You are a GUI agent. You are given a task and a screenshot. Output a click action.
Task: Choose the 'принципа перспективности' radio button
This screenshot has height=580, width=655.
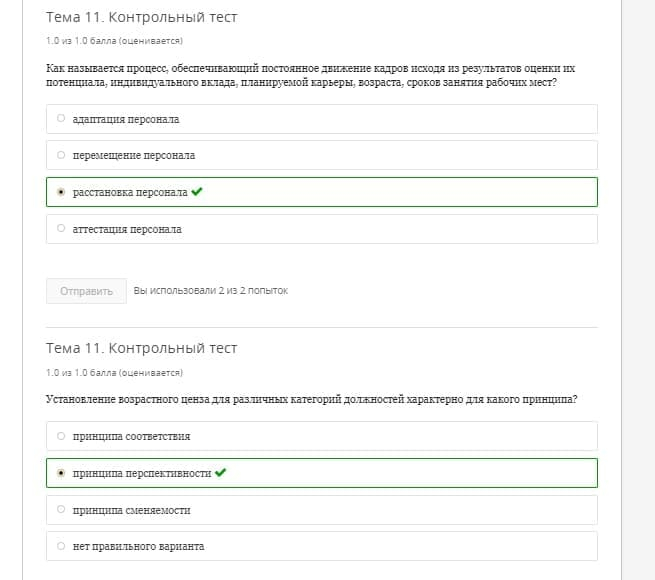pos(61,473)
